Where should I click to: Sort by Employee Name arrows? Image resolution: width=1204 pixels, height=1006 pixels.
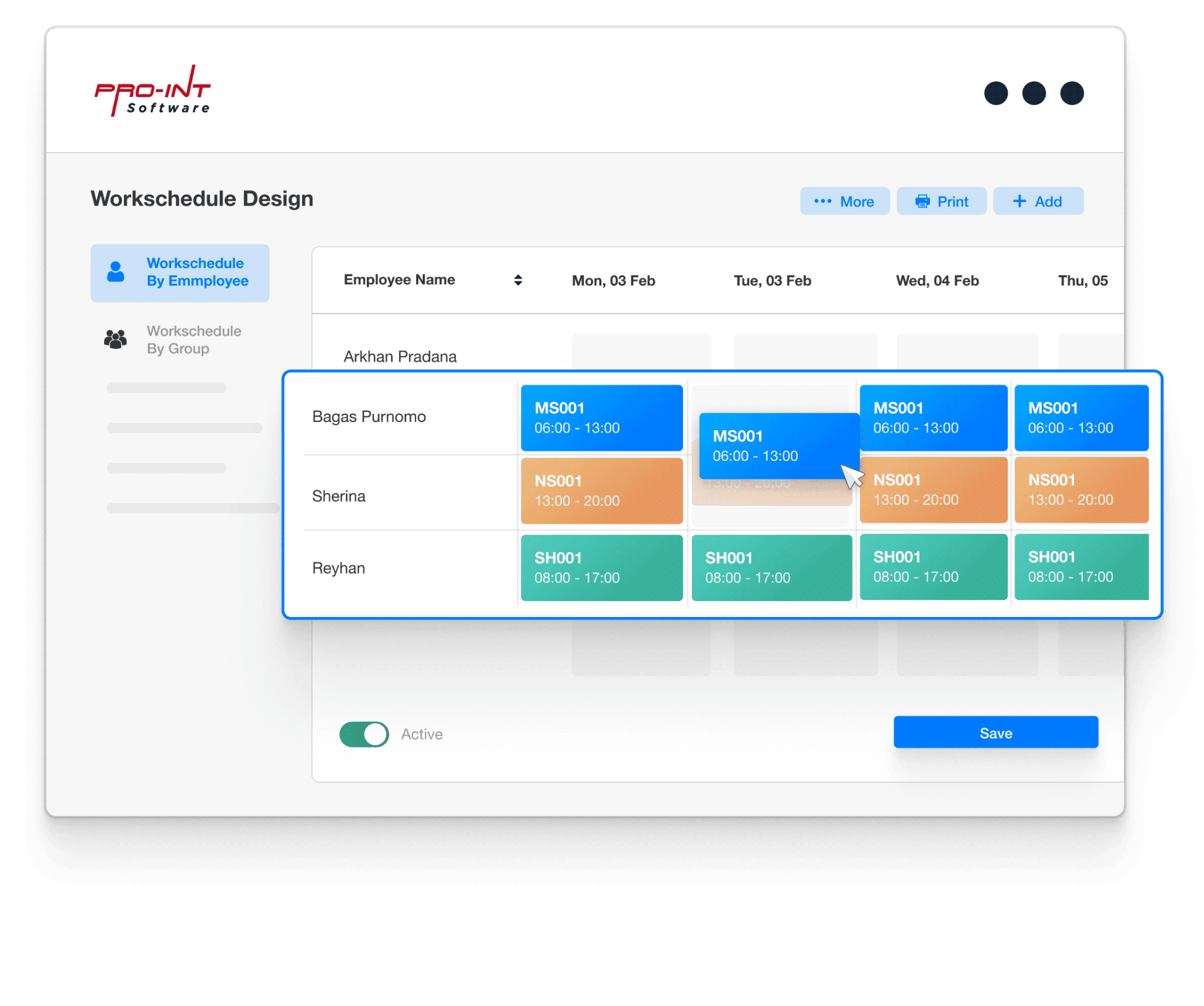[x=518, y=280]
